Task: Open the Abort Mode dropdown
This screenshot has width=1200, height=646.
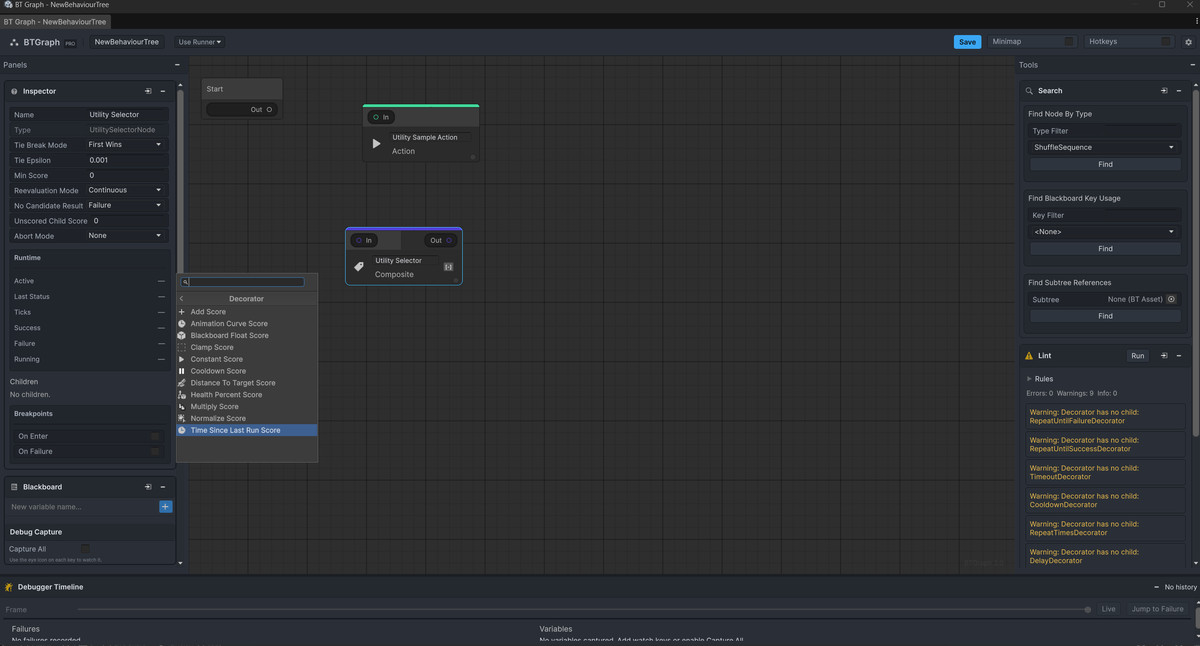Action: [125, 236]
